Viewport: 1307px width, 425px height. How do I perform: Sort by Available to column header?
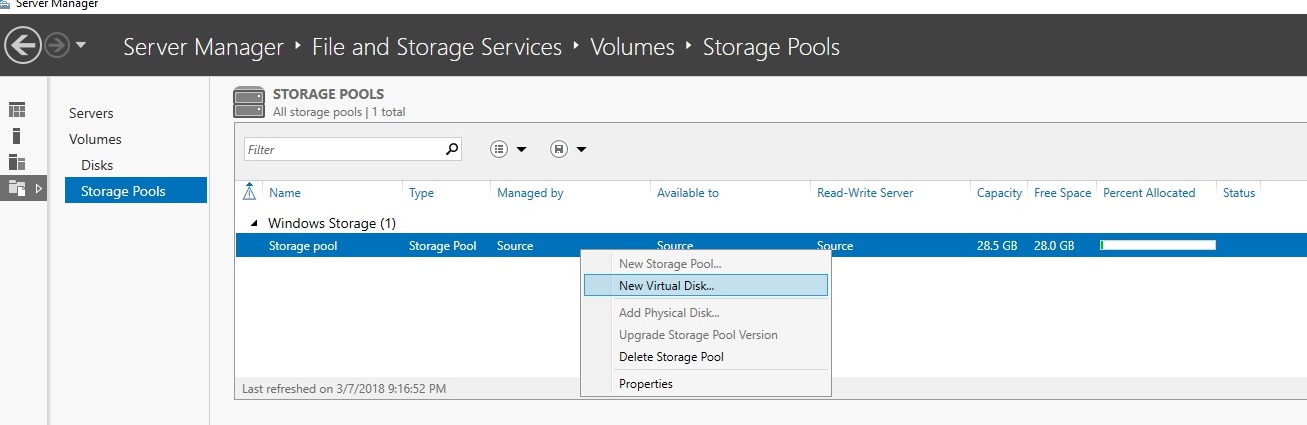click(x=688, y=193)
